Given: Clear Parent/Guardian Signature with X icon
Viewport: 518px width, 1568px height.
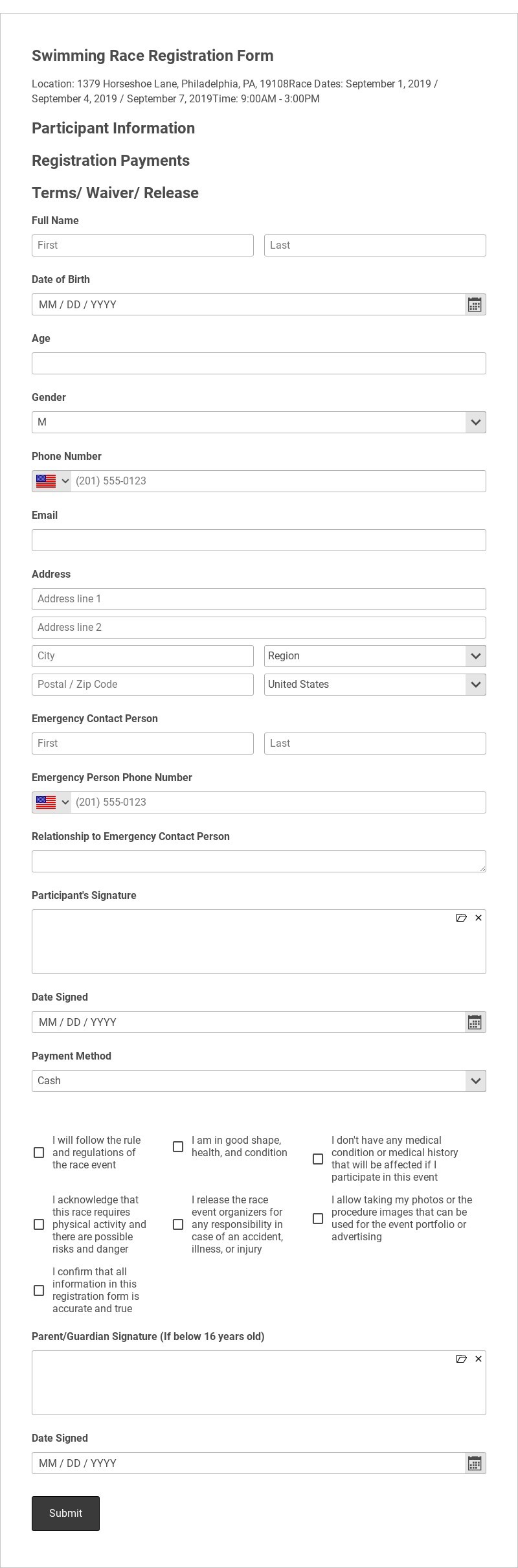Looking at the screenshot, I should click(x=479, y=1359).
